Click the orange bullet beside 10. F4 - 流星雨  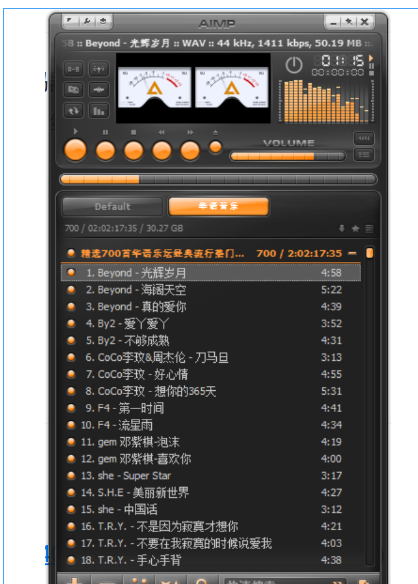71,425
